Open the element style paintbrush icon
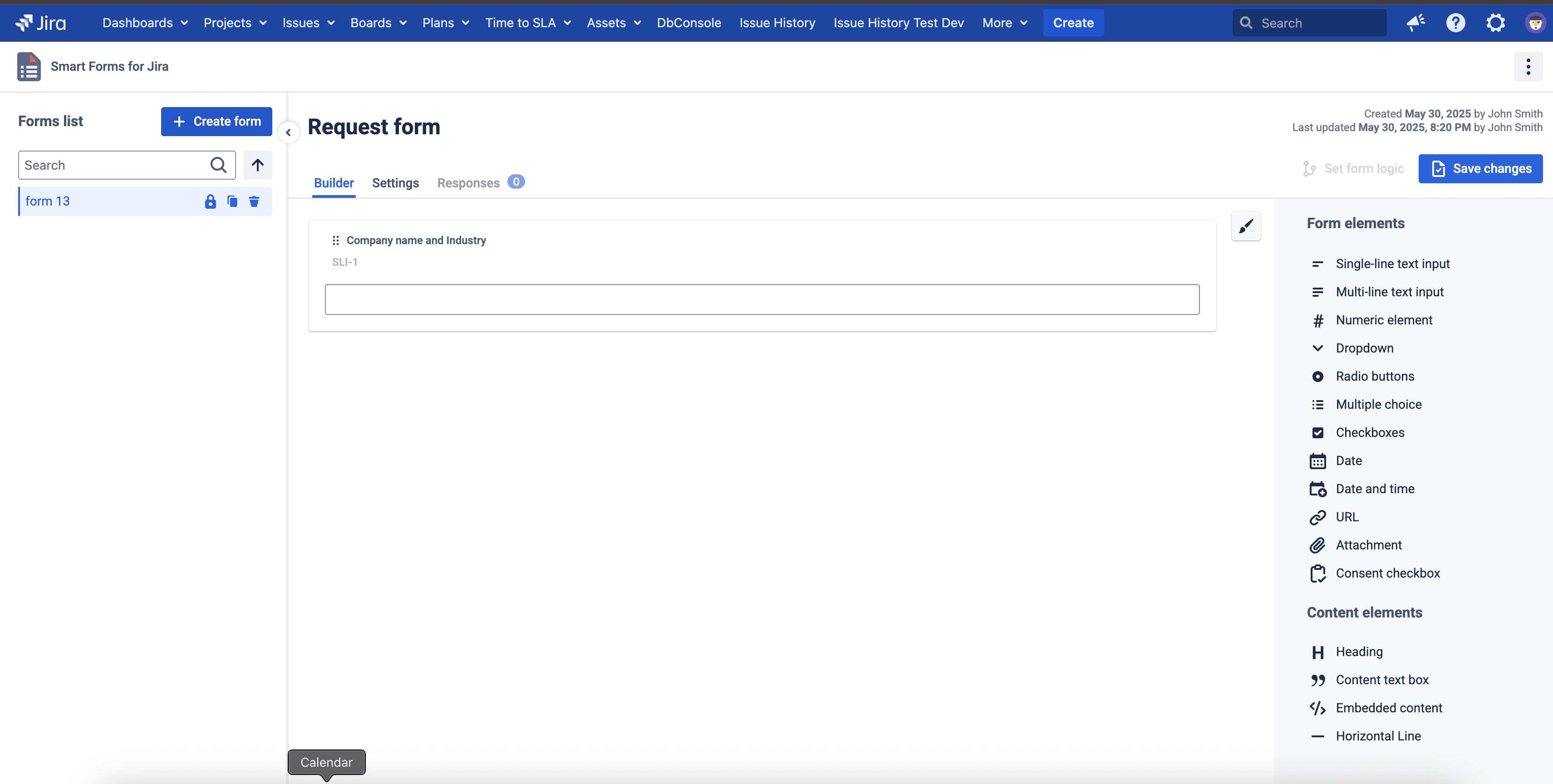 [x=1246, y=226]
